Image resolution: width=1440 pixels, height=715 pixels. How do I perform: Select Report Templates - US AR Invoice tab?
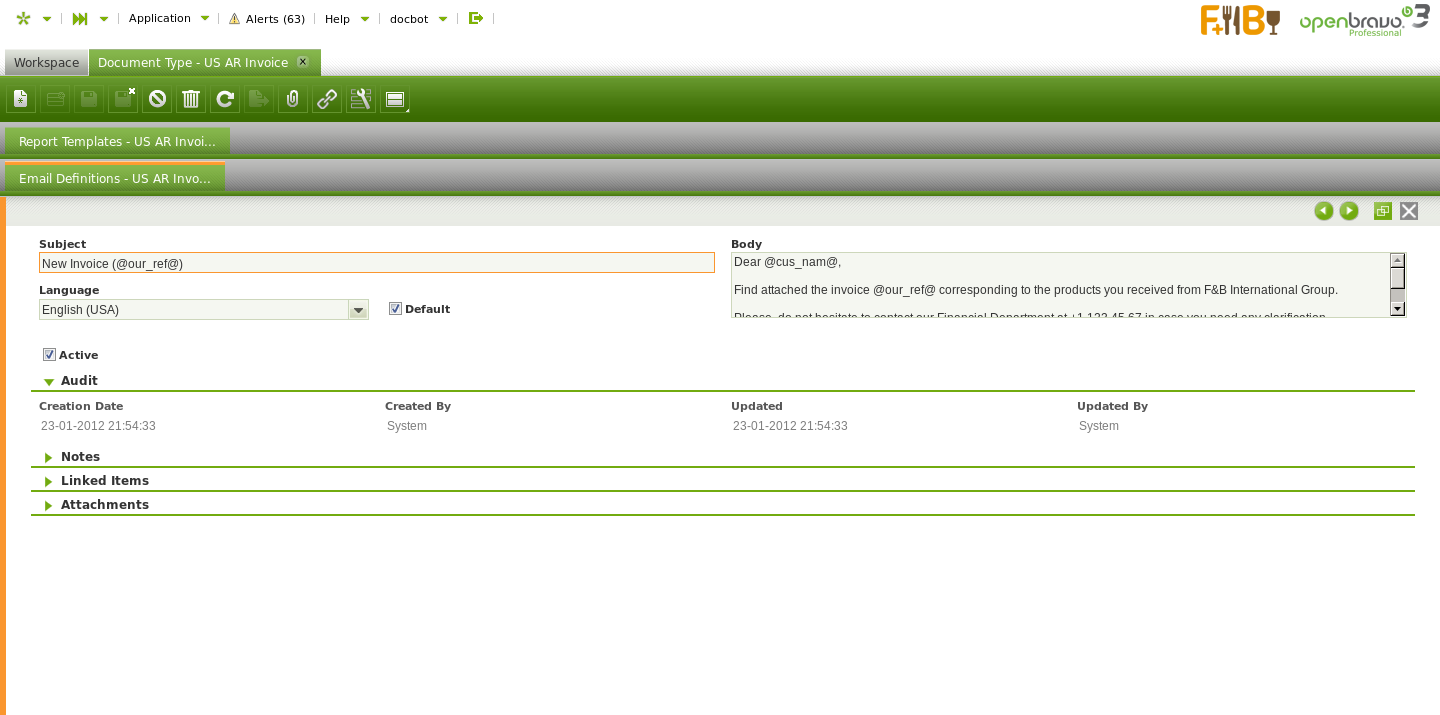point(117,142)
